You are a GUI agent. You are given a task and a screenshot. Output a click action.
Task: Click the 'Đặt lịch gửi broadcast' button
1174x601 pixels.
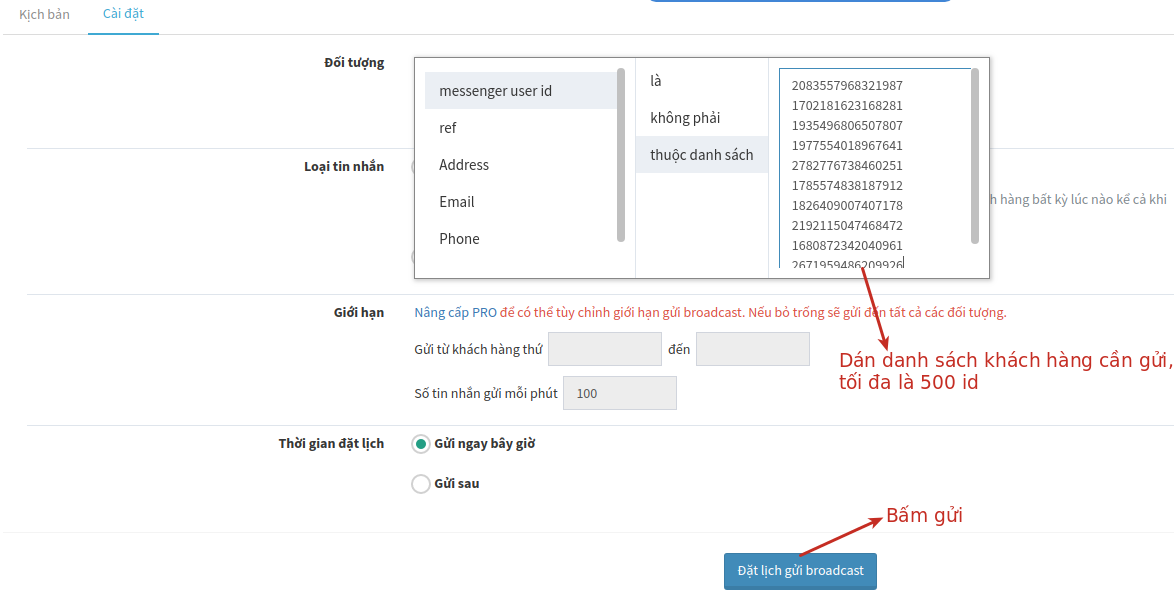tap(800, 571)
